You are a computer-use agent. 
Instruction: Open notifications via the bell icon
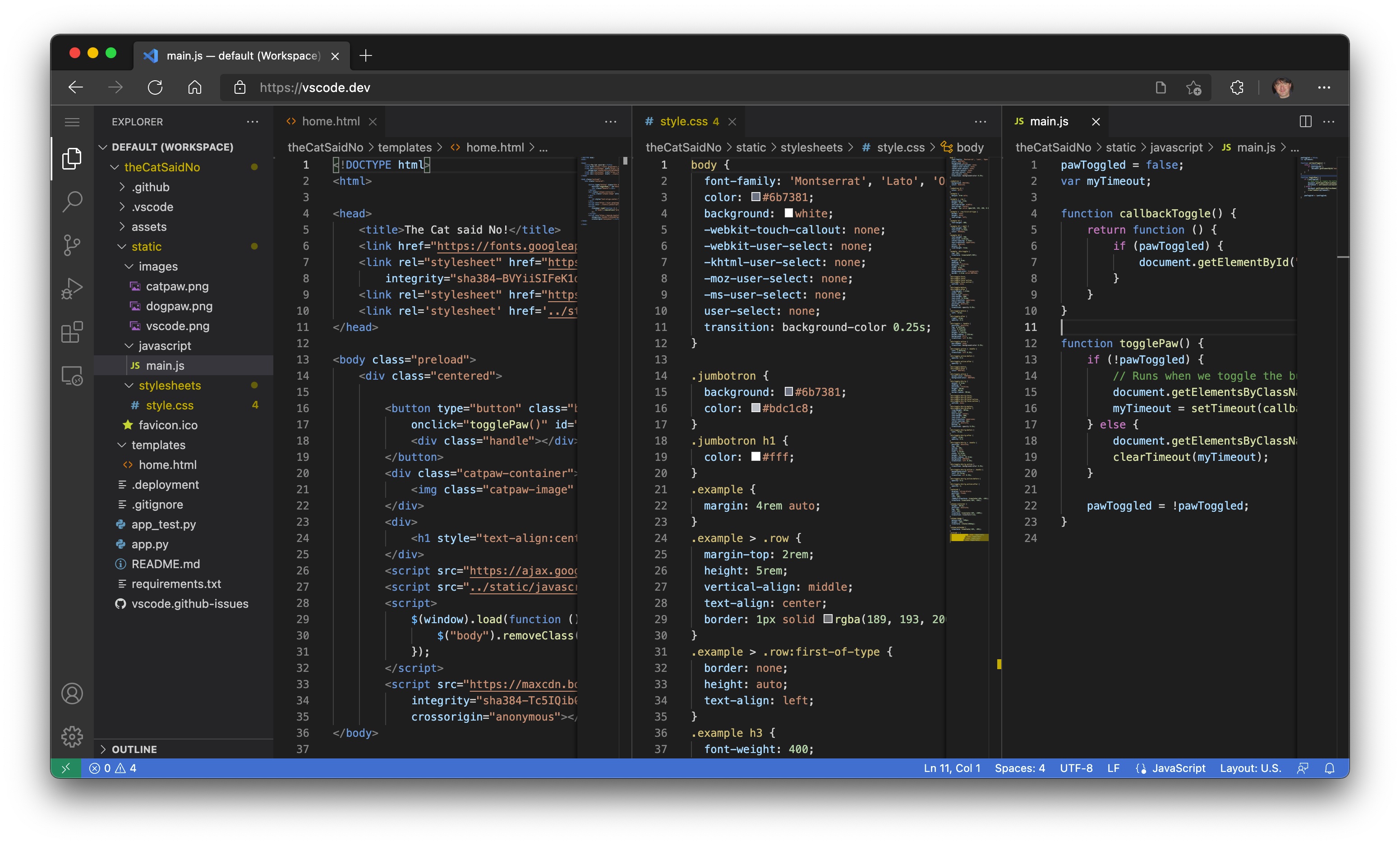pyautogui.click(x=1330, y=768)
